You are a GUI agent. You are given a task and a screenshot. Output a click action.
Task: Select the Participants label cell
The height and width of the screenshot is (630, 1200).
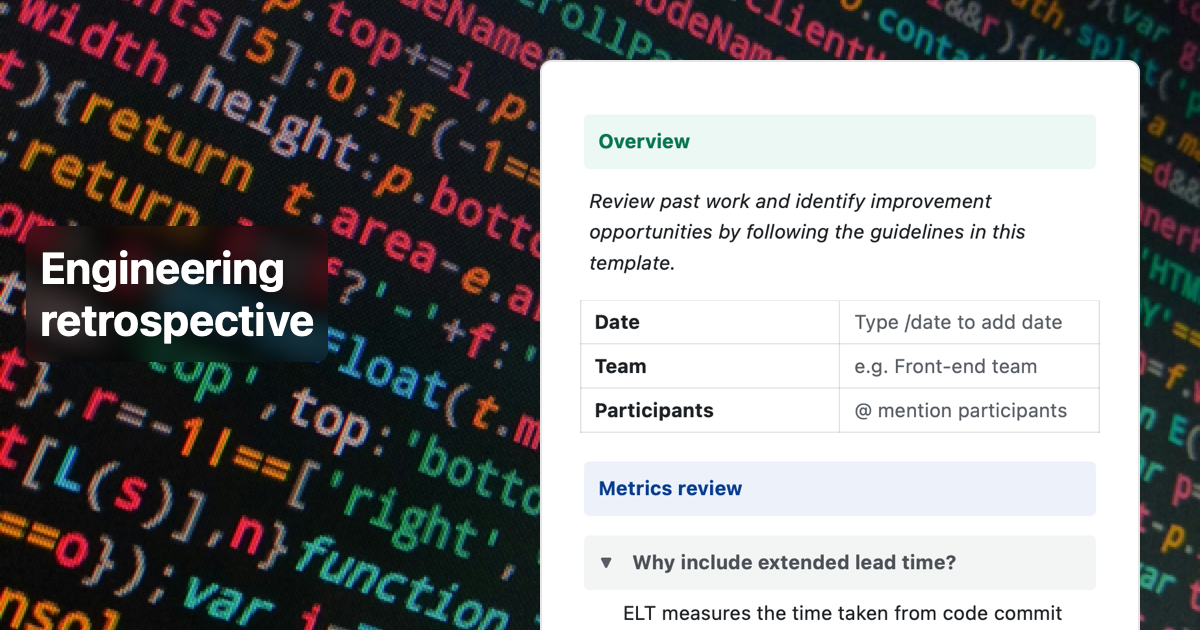[654, 410]
